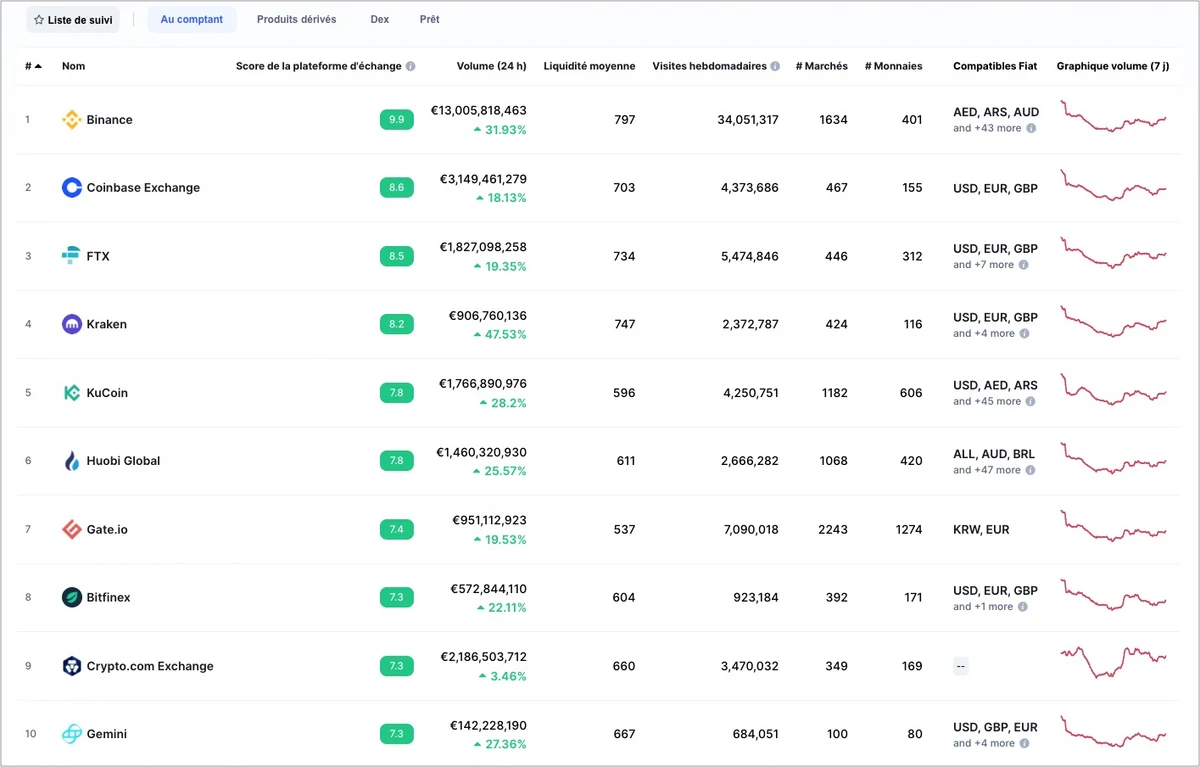Sort by # Marchés column
This screenshot has height=767, width=1200.
821,66
